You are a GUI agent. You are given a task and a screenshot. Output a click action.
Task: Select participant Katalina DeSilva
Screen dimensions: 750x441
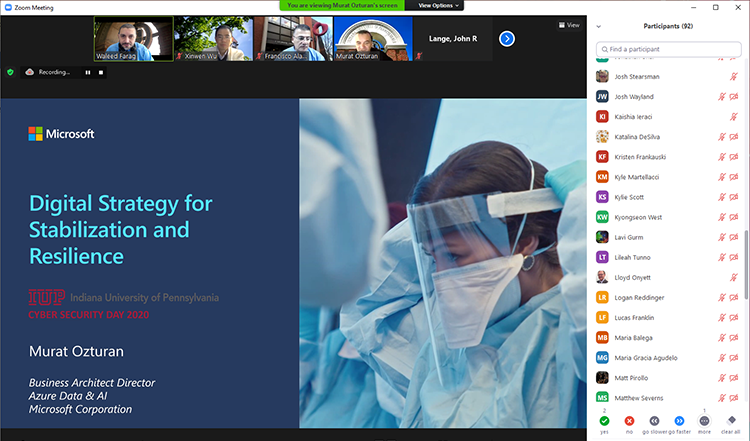coord(668,137)
